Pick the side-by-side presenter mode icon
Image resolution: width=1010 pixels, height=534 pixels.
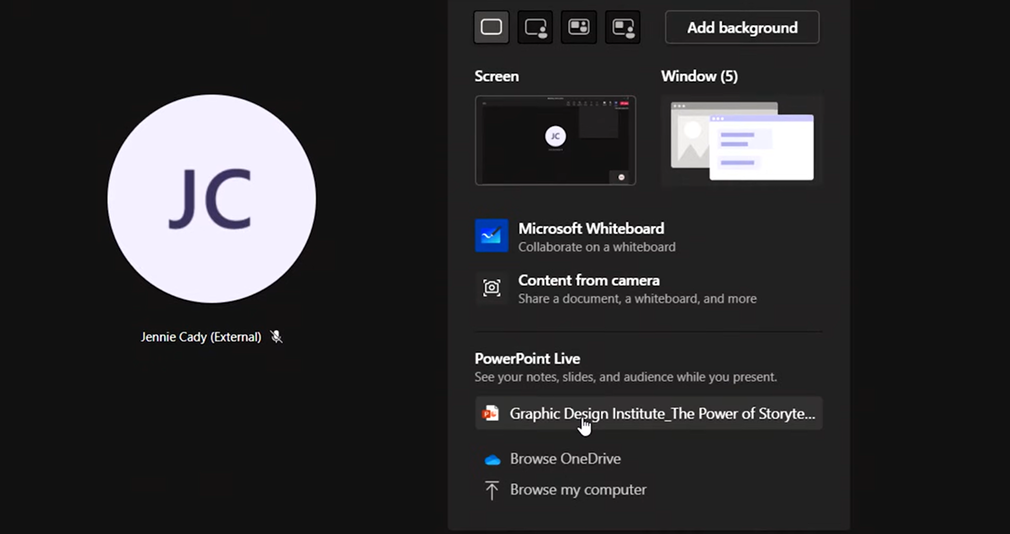(579, 27)
